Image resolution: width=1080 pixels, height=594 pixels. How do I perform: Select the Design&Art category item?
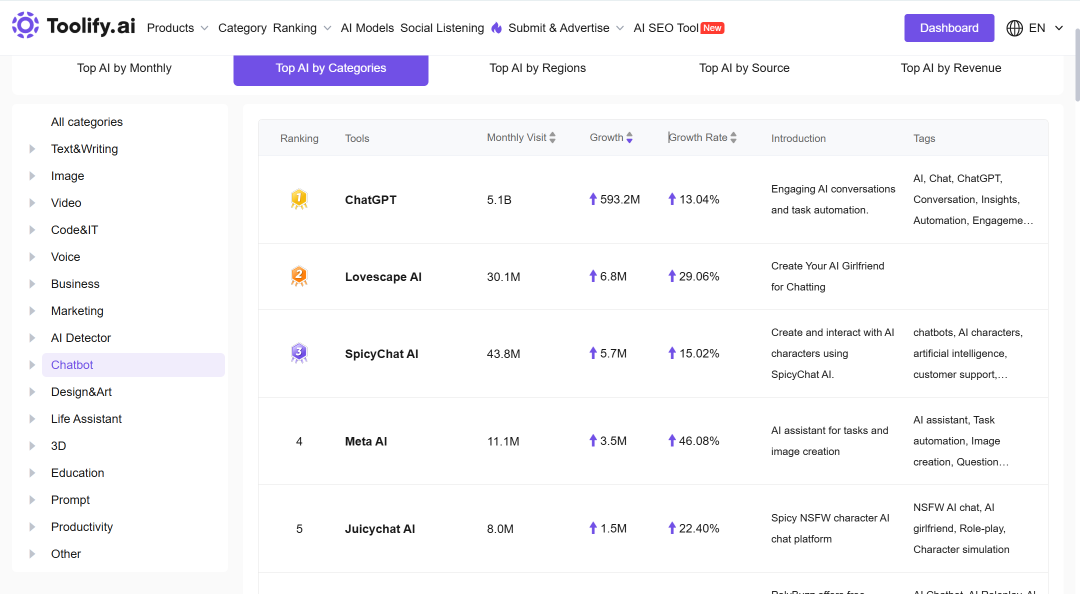[81, 392]
